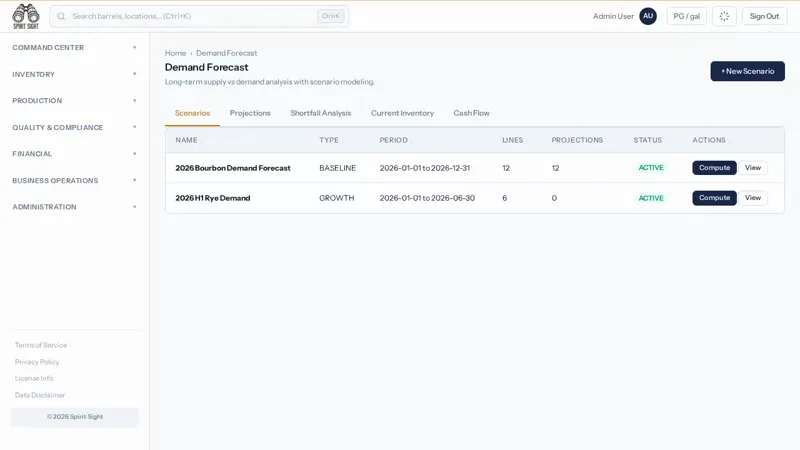
Task: Expand the Inventory sidebar section
Action: (x=74, y=74)
